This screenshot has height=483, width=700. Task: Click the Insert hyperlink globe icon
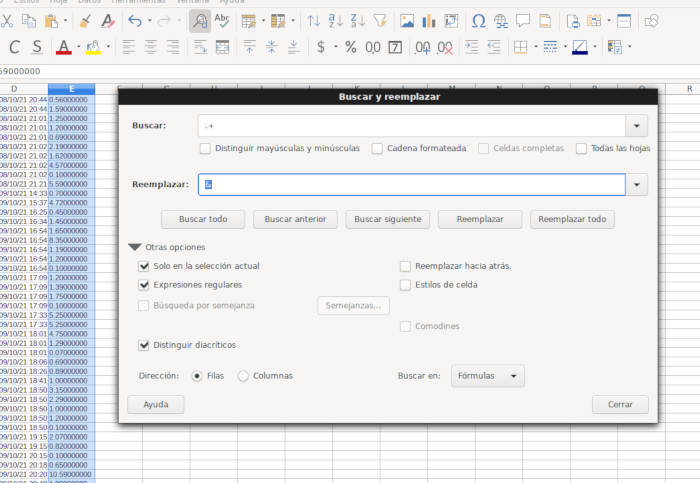[501, 21]
